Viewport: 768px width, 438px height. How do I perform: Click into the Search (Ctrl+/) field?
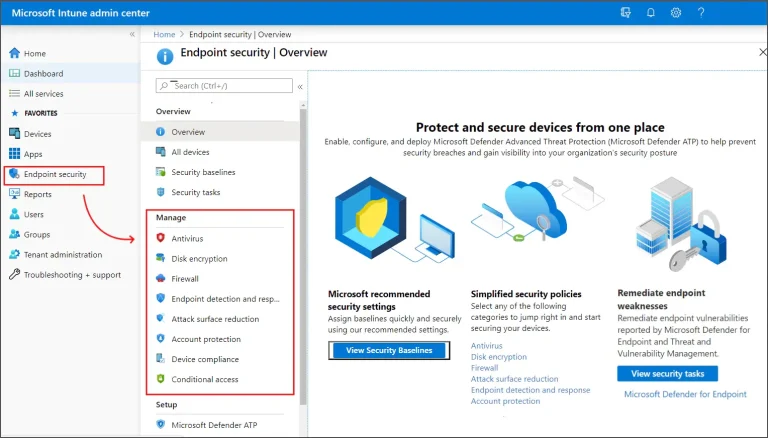click(x=224, y=86)
